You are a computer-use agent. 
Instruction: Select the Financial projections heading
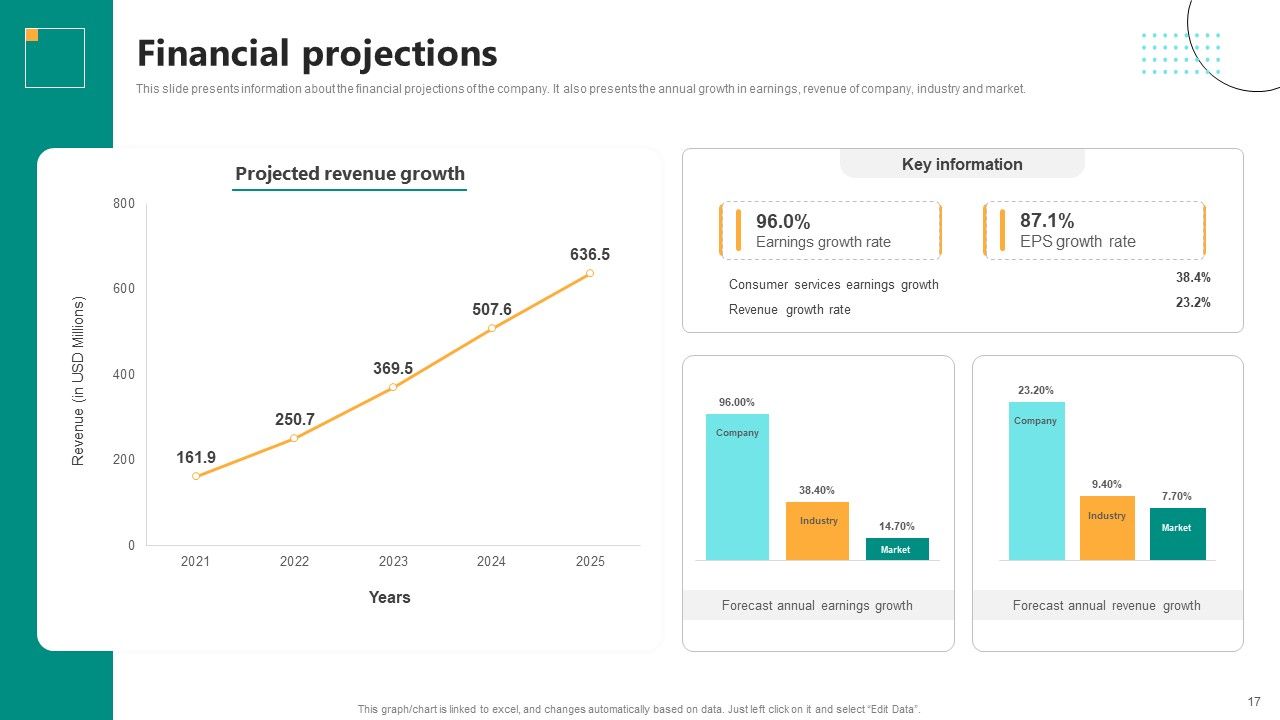point(317,53)
